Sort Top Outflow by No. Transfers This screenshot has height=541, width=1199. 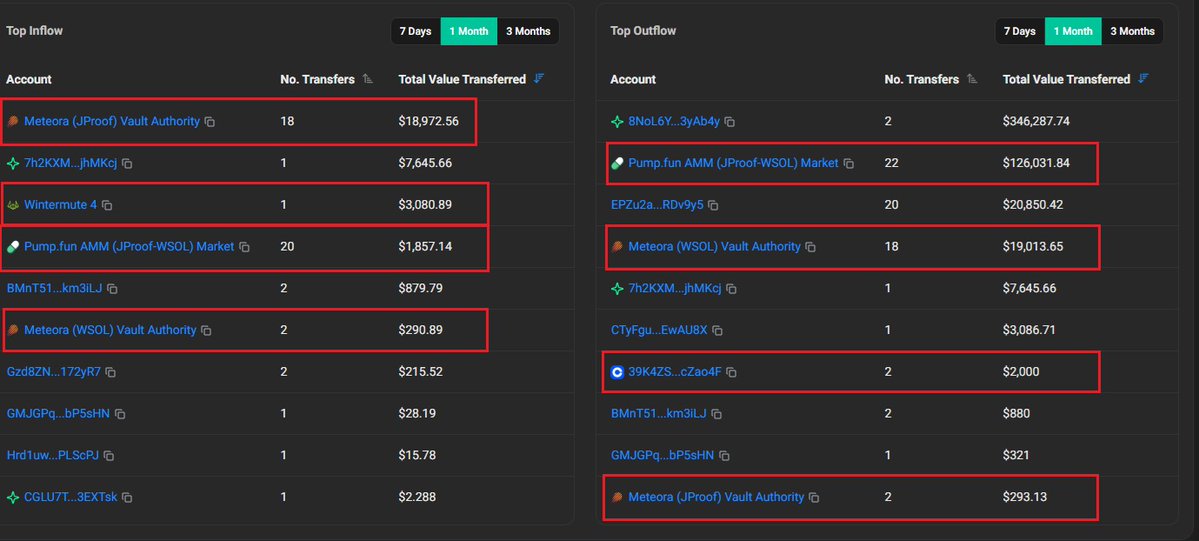click(x=972, y=79)
